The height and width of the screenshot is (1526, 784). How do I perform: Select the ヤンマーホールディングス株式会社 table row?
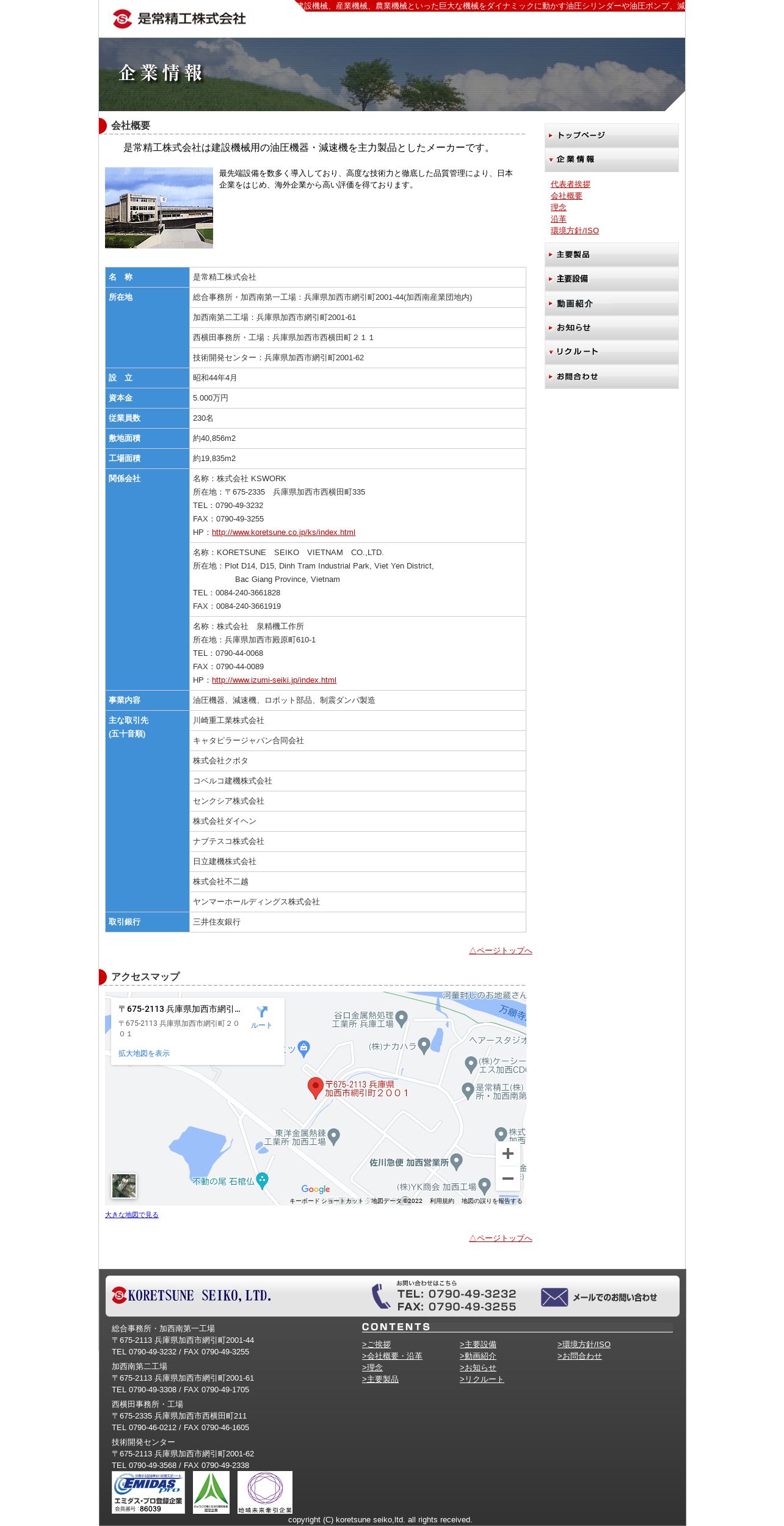[357, 902]
